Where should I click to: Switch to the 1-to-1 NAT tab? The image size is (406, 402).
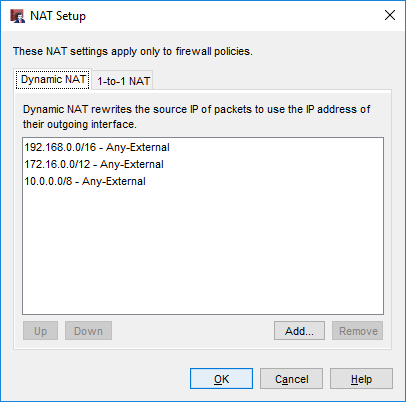tap(123, 81)
